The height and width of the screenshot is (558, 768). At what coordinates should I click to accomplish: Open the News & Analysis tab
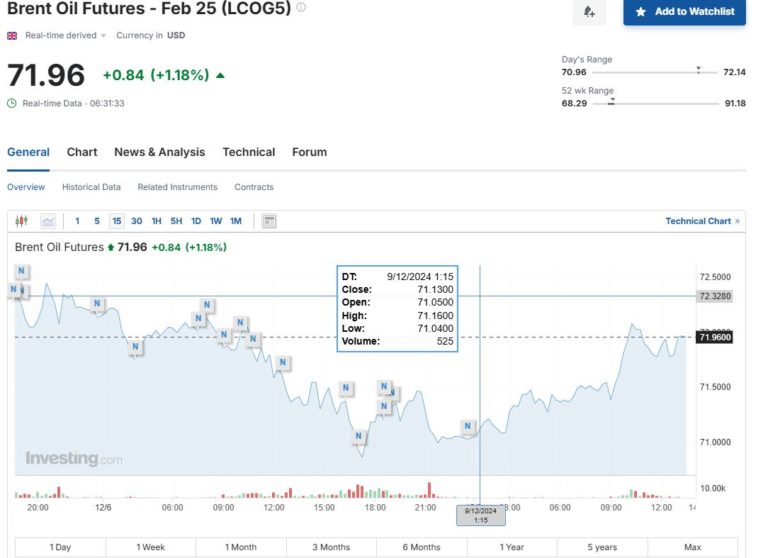[159, 152]
